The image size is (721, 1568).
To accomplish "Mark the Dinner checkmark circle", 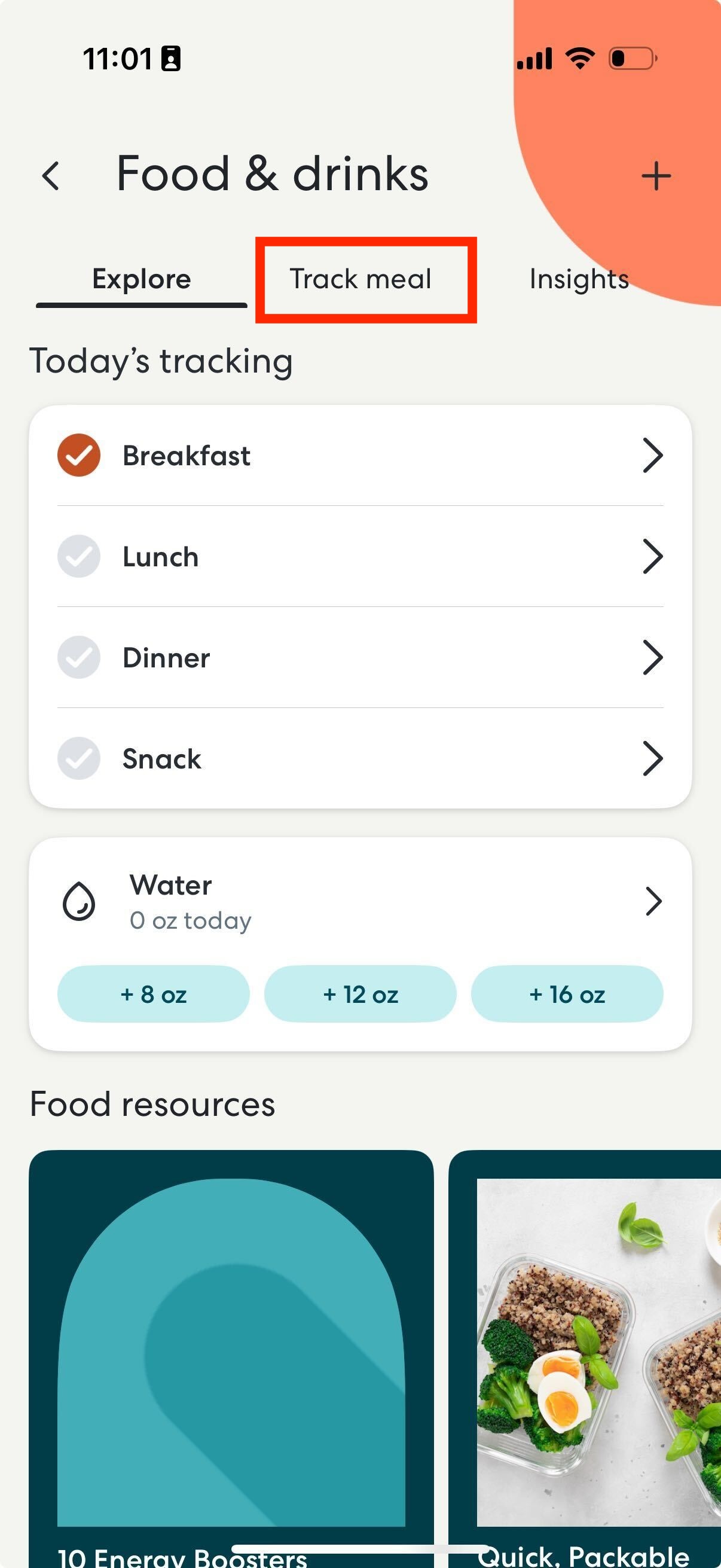I will [79, 657].
